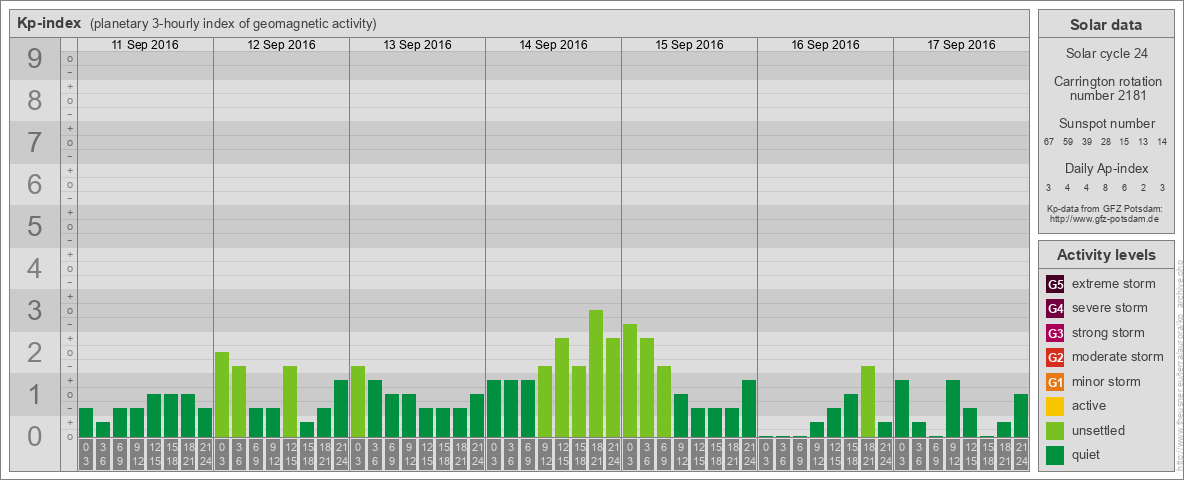
Task: Click the dark green quiet swatch
Action: (1055, 454)
